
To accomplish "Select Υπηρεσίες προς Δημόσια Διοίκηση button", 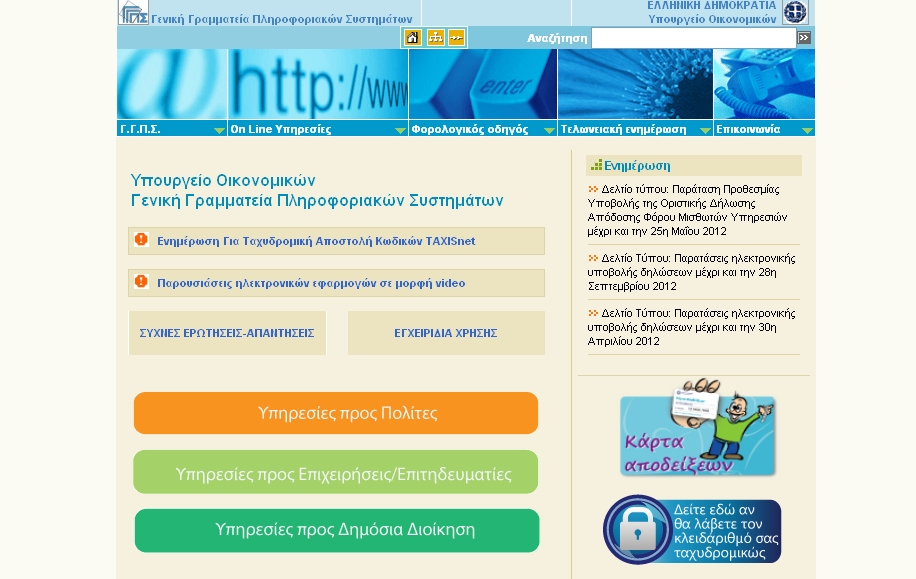I will tap(337, 530).
